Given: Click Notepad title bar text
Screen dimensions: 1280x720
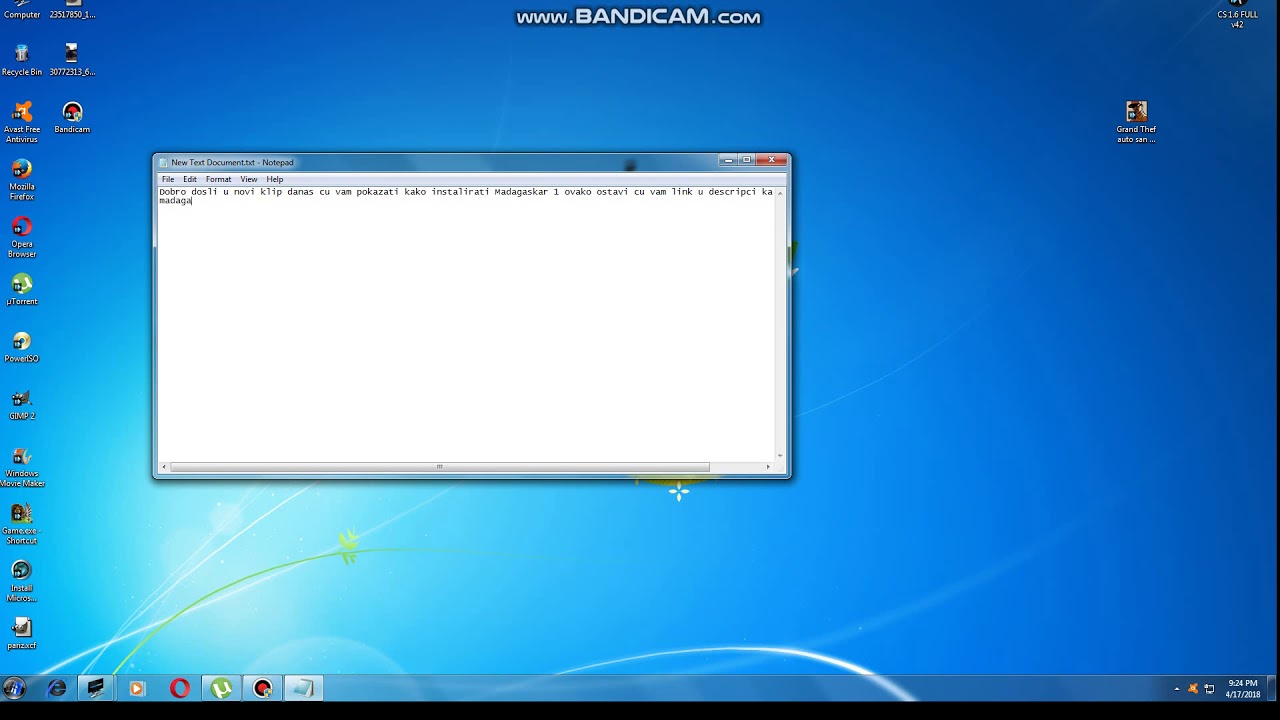Looking at the screenshot, I should (x=232, y=162).
